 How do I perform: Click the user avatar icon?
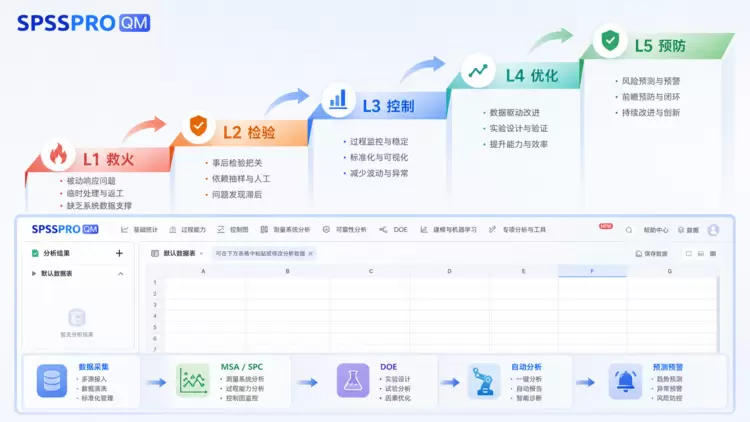click(x=713, y=230)
